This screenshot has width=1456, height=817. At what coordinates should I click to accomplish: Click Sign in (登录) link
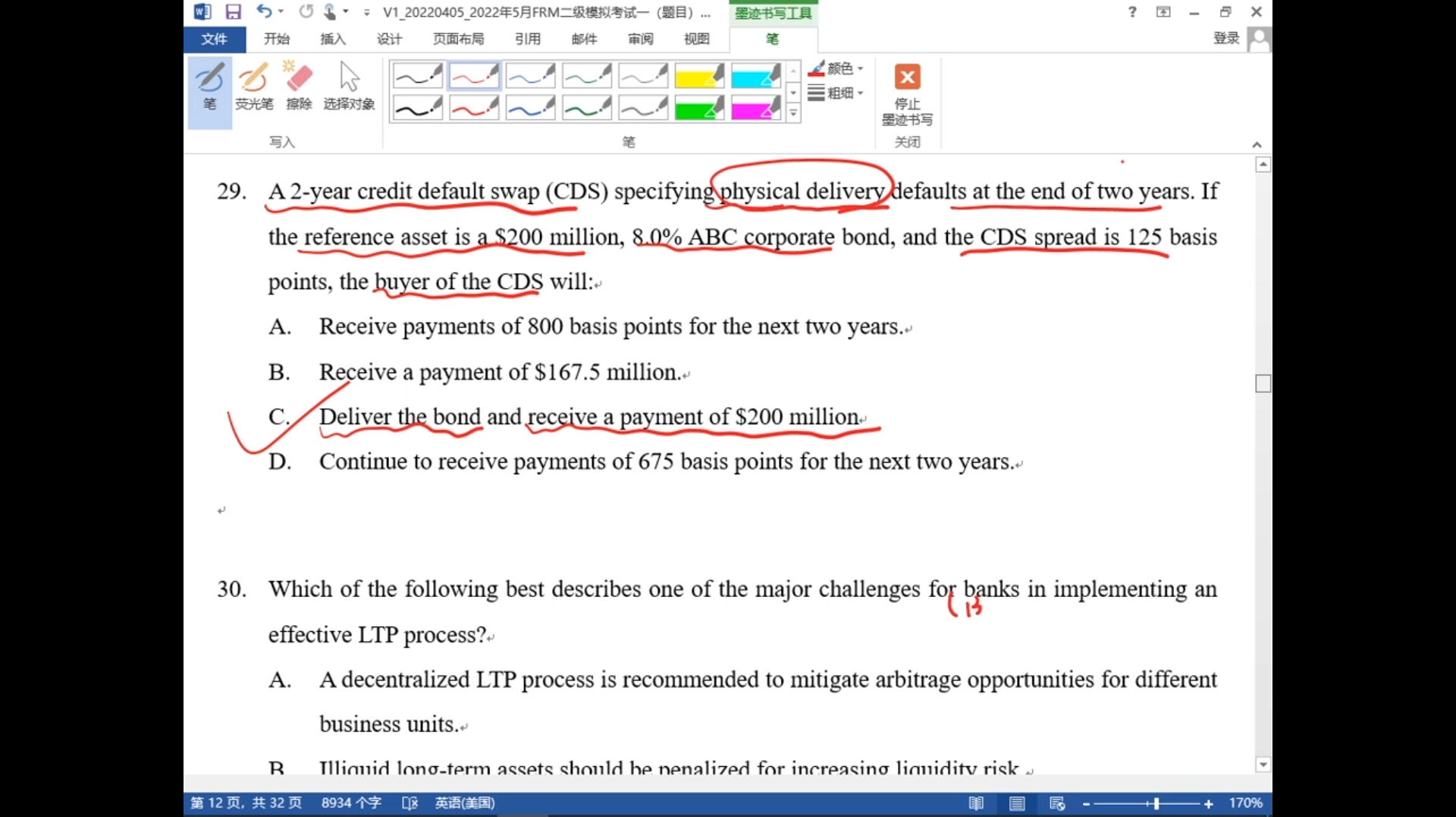[1225, 38]
